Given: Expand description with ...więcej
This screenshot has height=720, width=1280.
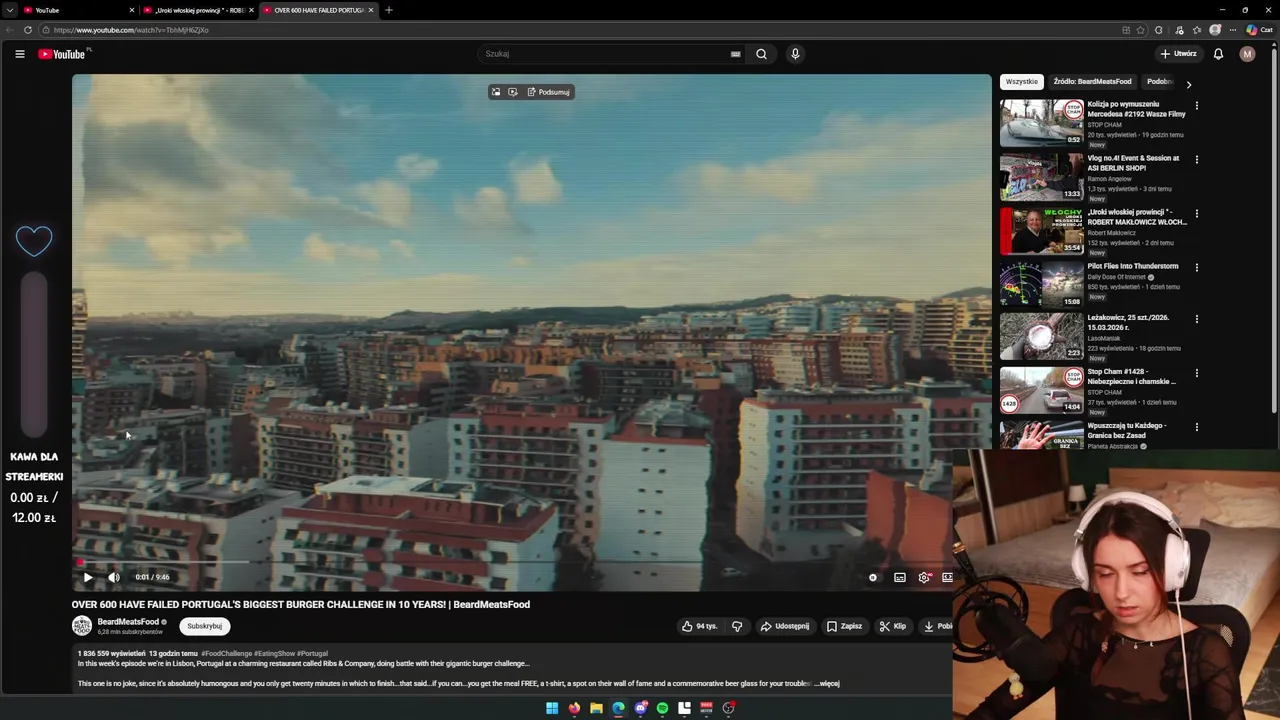Looking at the screenshot, I should (x=828, y=684).
